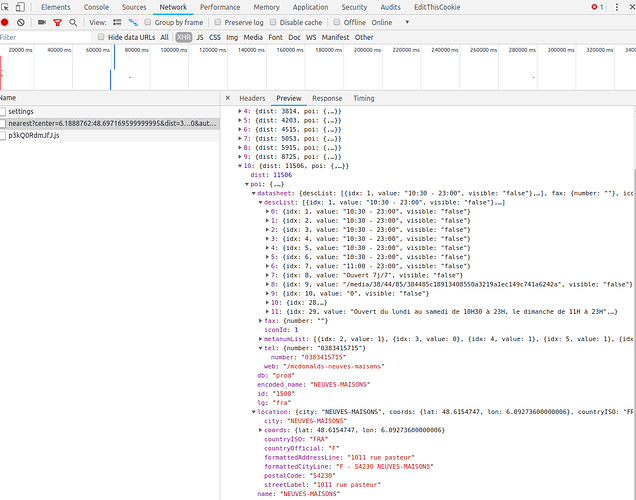The width and height of the screenshot is (636, 500).
Task: Expand item 4 with dist 3814
Action: click(240, 111)
